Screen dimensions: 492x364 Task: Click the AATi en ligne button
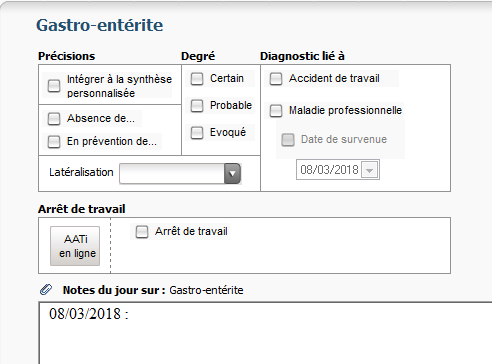tap(75, 246)
